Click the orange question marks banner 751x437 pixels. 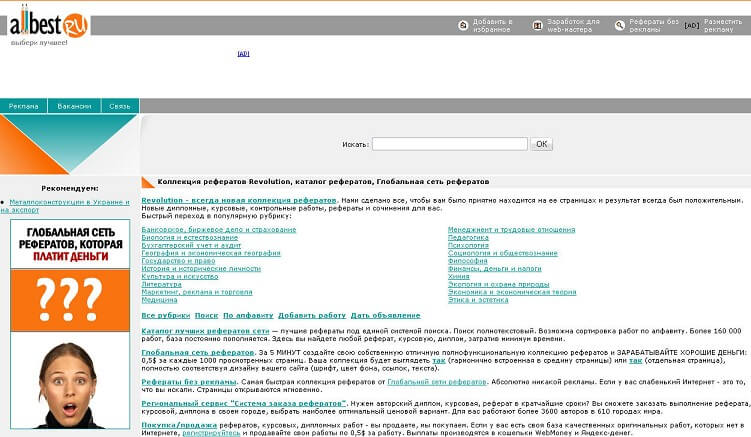(x=70, y=300)
